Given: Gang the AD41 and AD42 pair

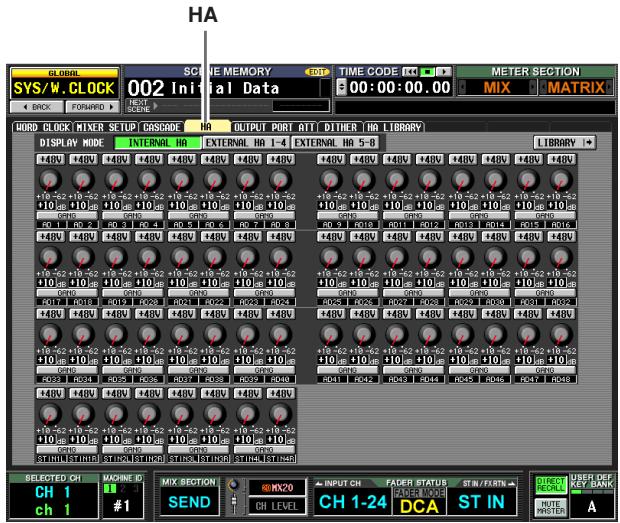Looking at the screenshot, I should coord(348,370).
